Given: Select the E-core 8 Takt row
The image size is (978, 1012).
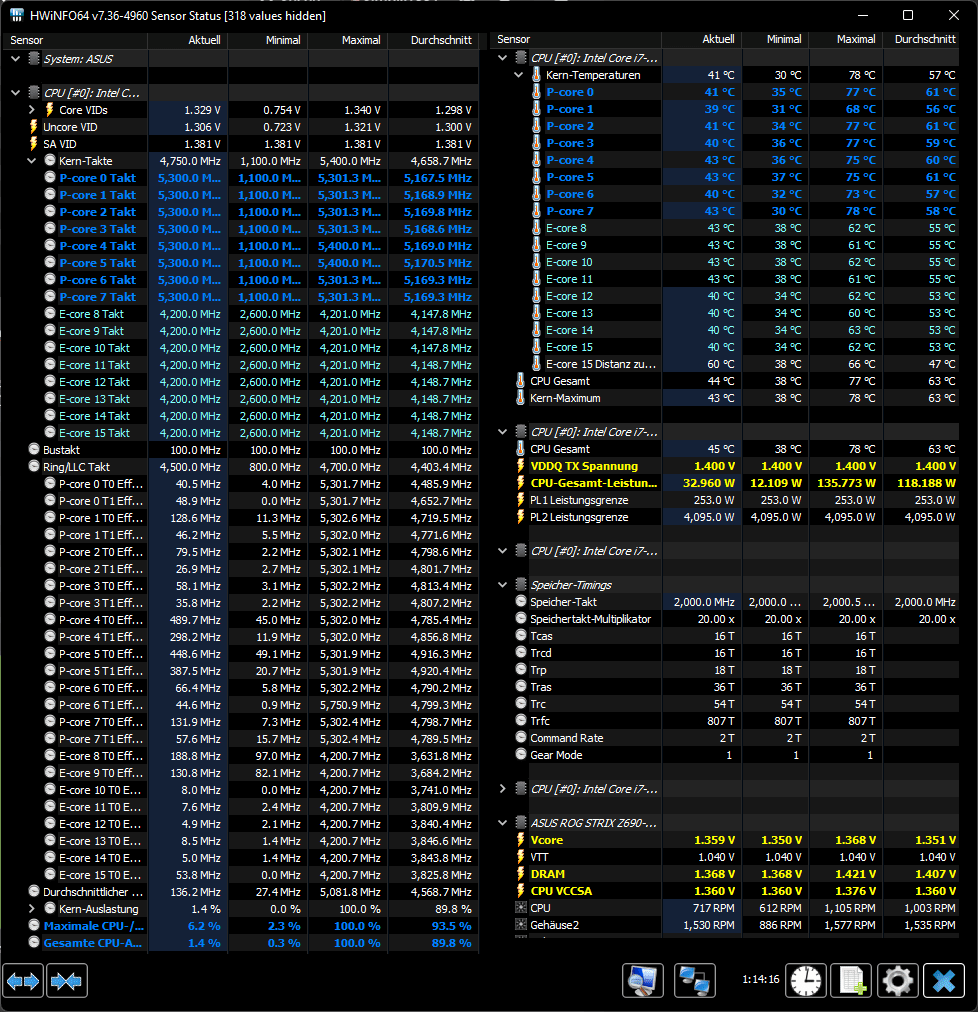Looking at the screenshot, I should coord(241,314).
